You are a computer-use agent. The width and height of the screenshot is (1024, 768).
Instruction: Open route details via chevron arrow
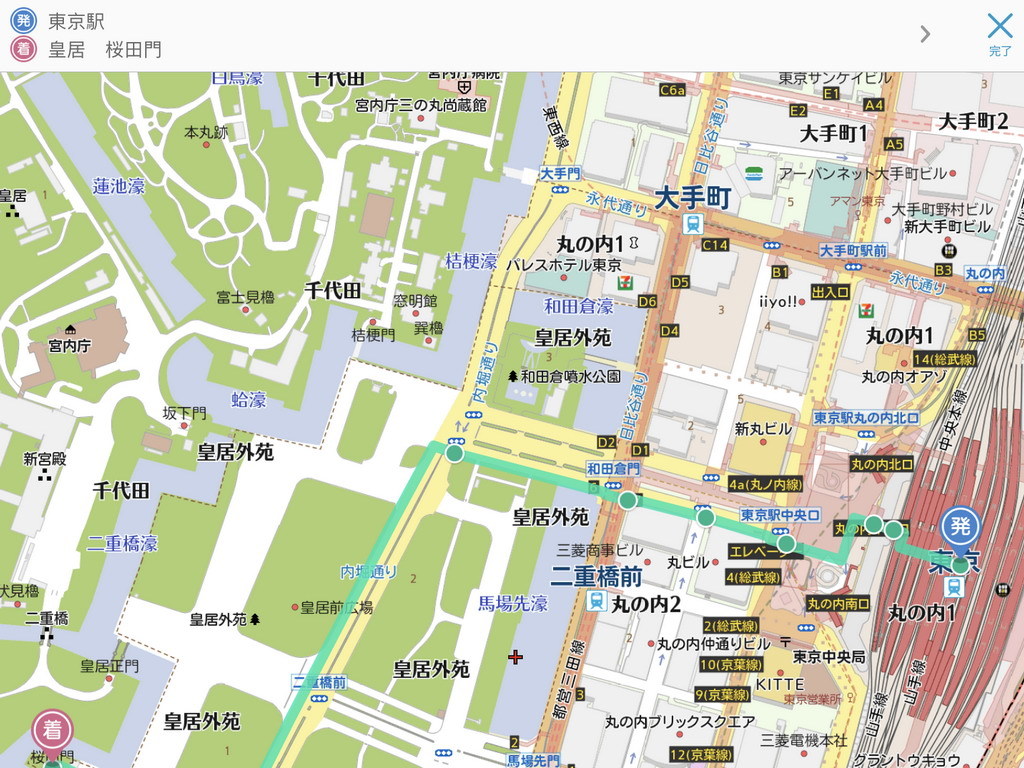coord(925,34)
